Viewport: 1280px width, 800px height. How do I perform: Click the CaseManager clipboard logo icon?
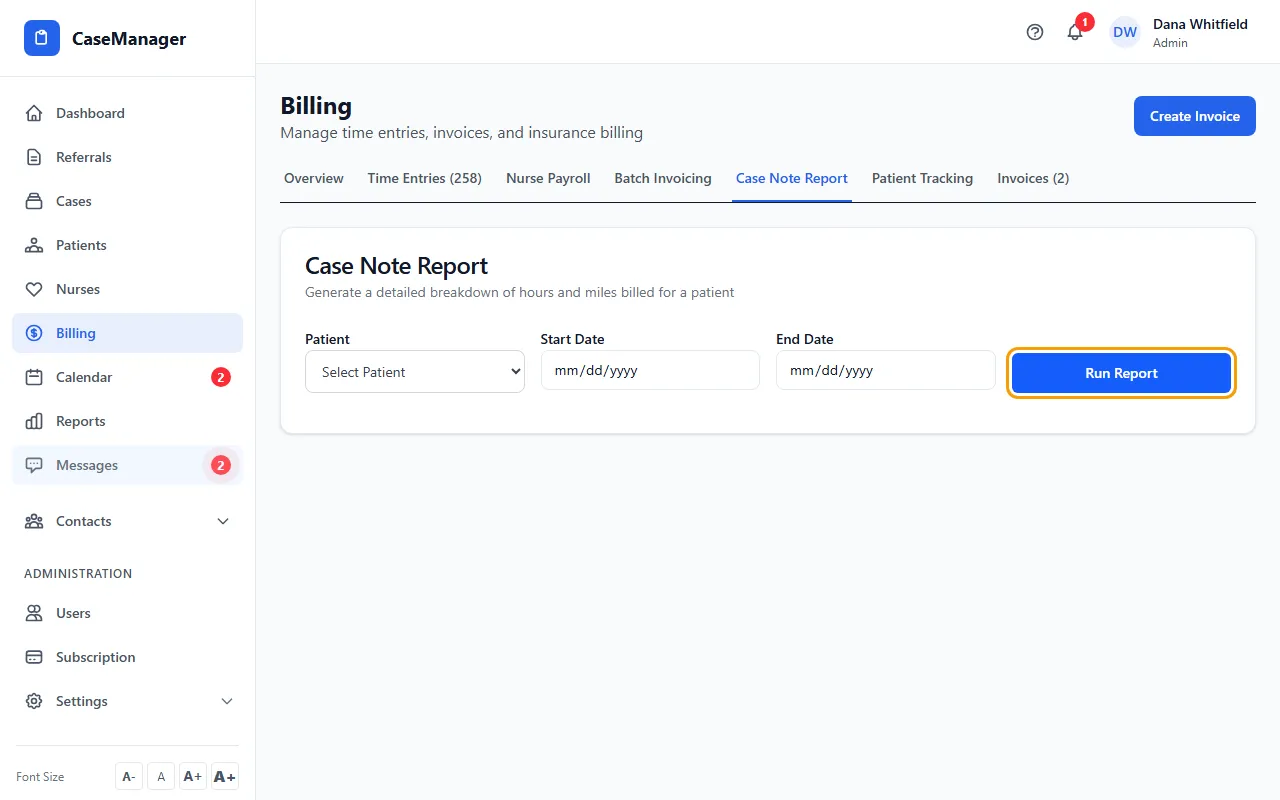(42, 39)
